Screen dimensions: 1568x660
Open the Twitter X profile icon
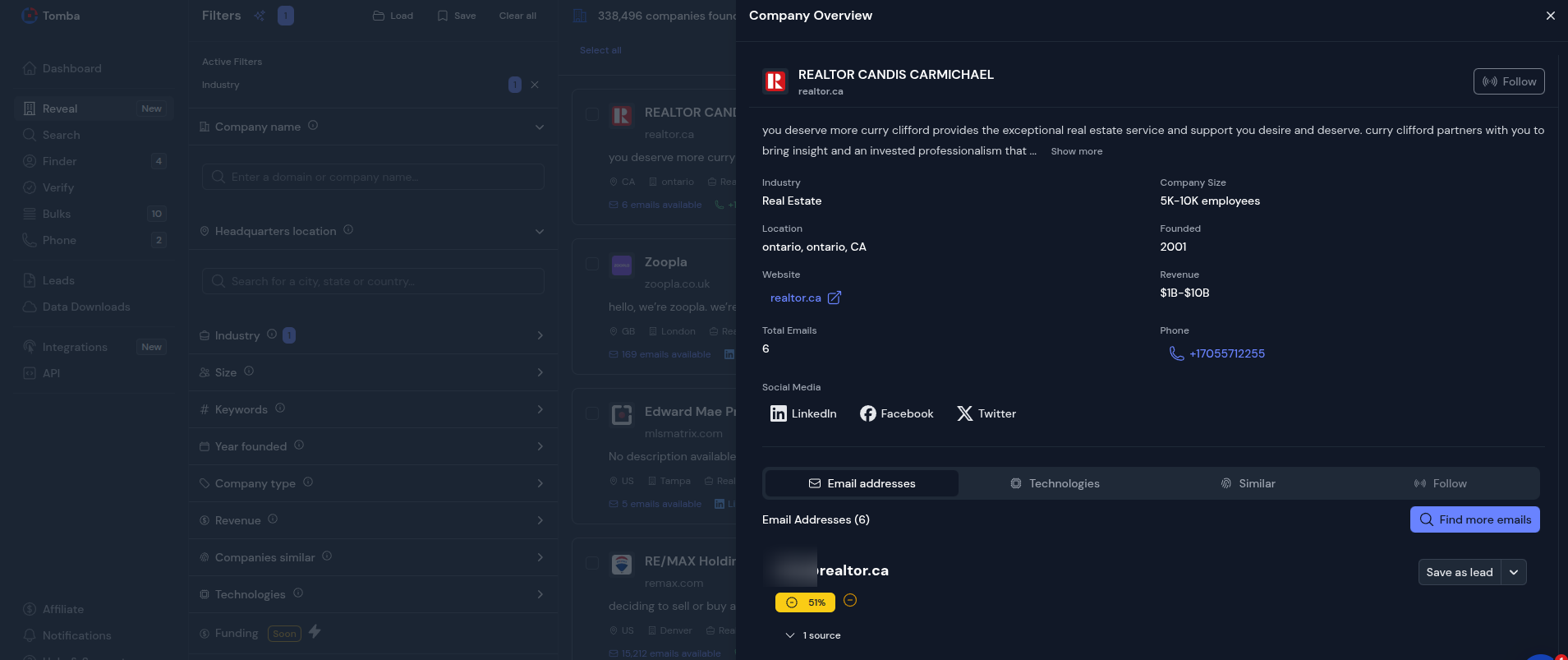pos(964,413)
